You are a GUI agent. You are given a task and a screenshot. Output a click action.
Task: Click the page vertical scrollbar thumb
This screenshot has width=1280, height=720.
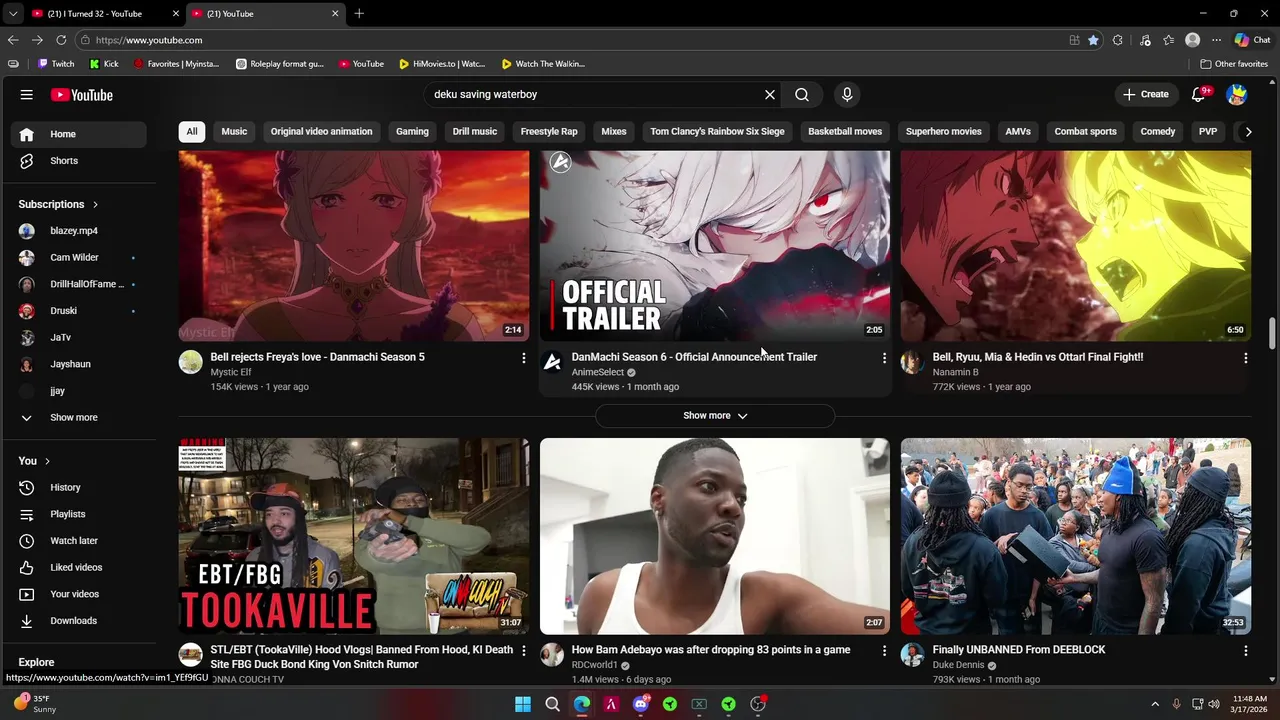click(x=1272, y=334)
